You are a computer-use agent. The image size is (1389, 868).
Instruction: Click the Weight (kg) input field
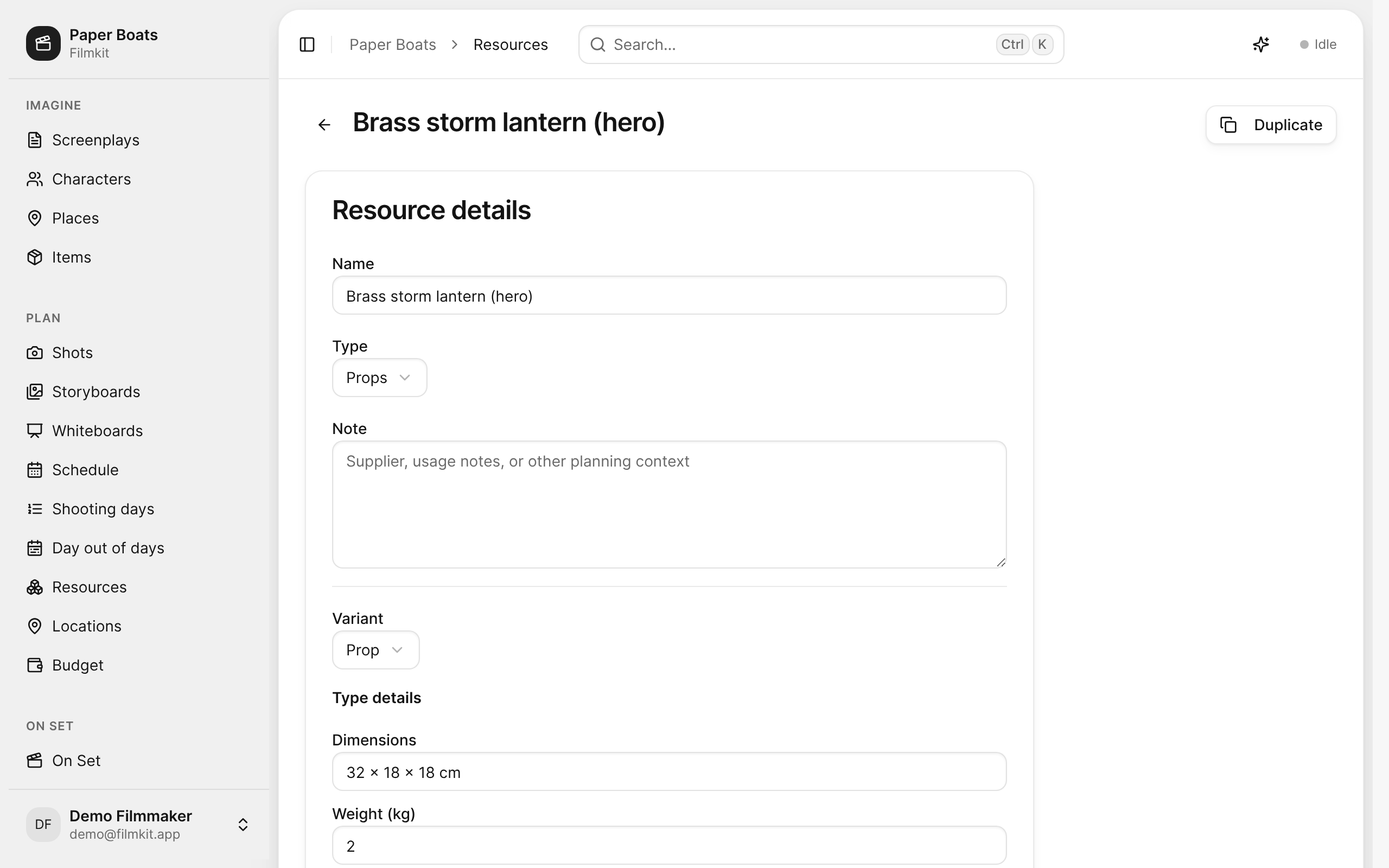click(669, 845)
